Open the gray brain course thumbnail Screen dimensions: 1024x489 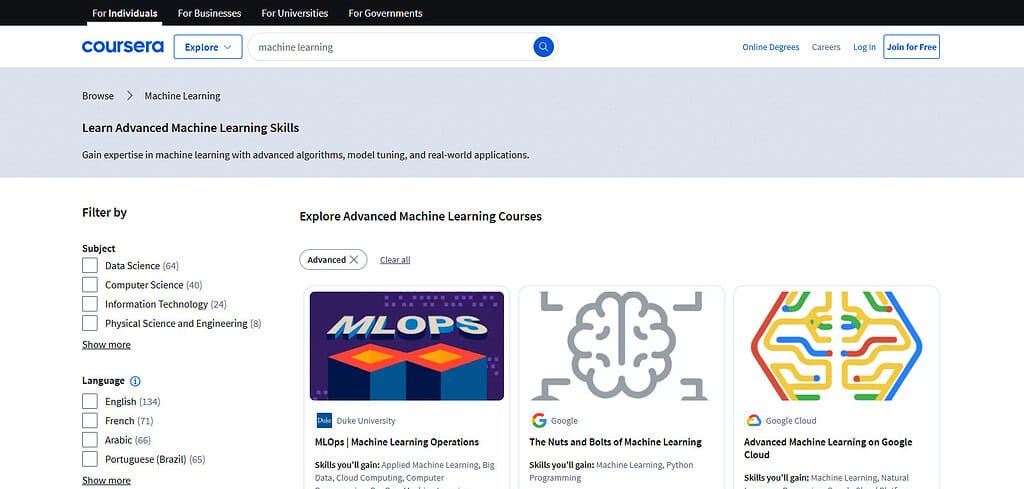622,346
